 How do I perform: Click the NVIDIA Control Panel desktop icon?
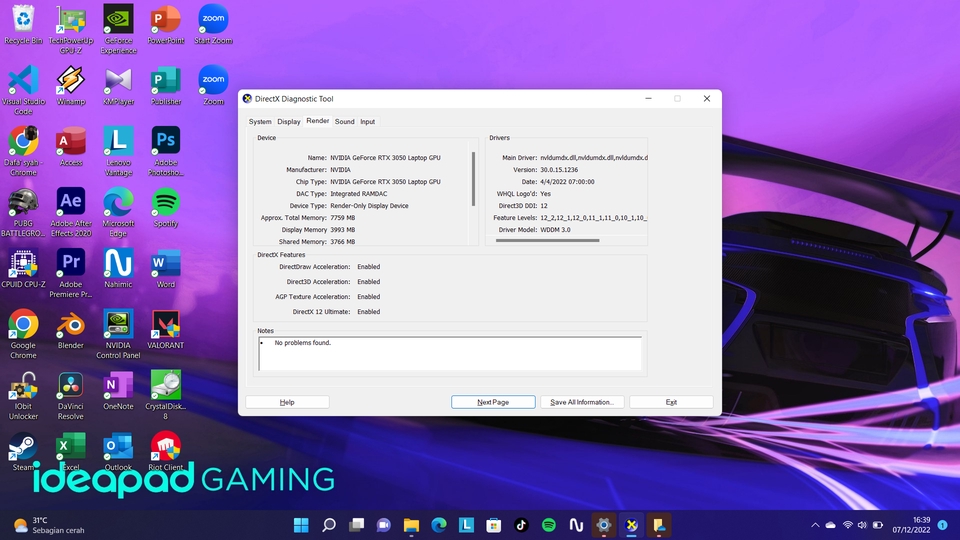click(118, 333)
